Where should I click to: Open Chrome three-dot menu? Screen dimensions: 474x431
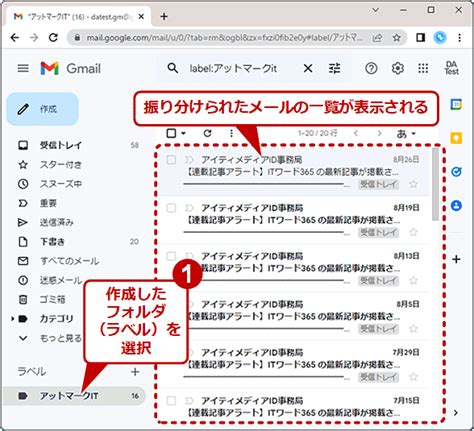pyautogui.click(x=460, y=38)
